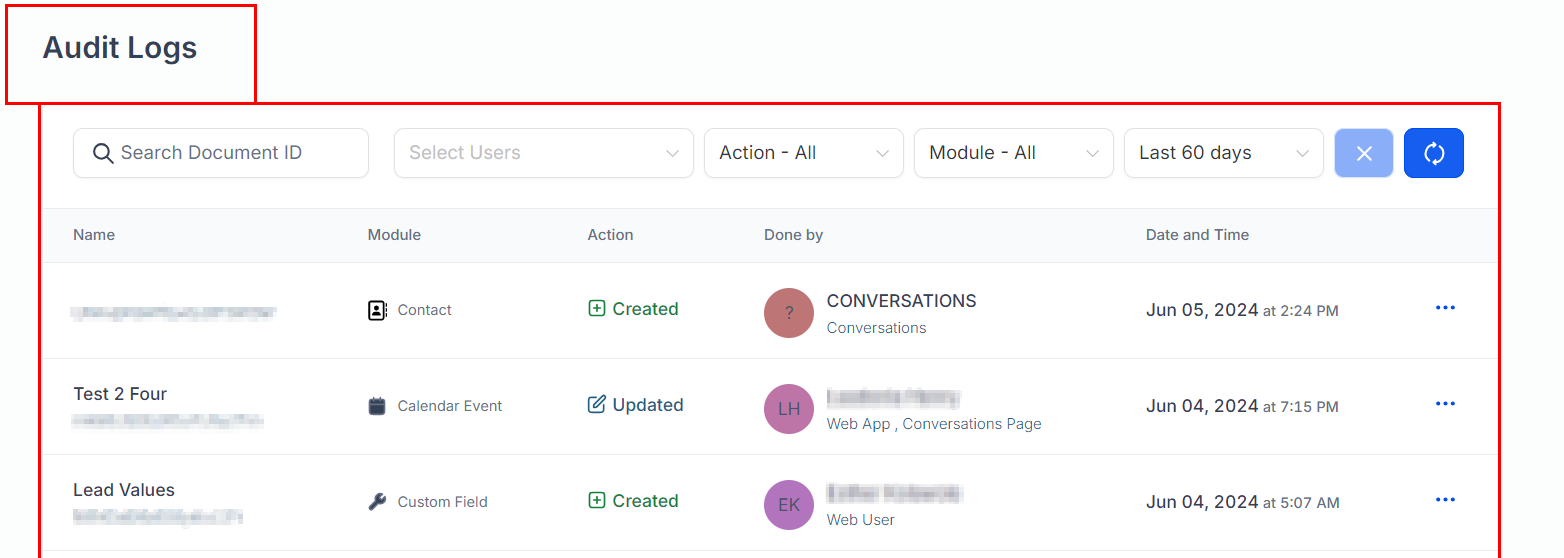Open the Select Users dropdown
Viewport: 1564px width, 558px height.
(543, 153)
